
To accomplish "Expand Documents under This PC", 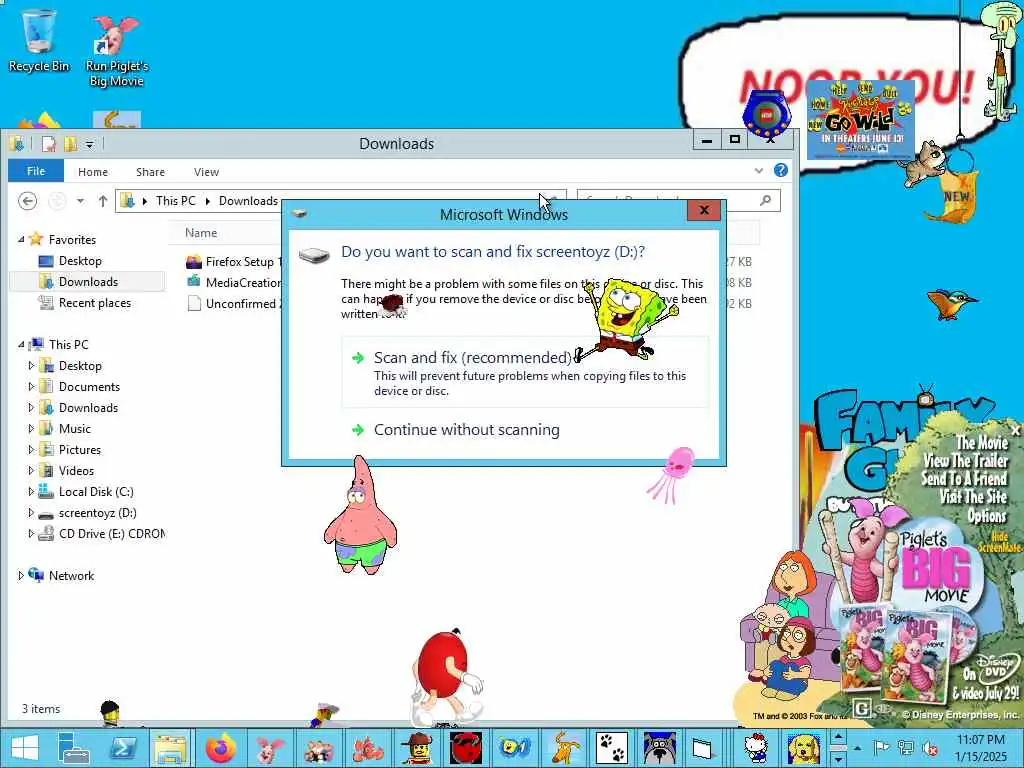I will coord(31,387).
